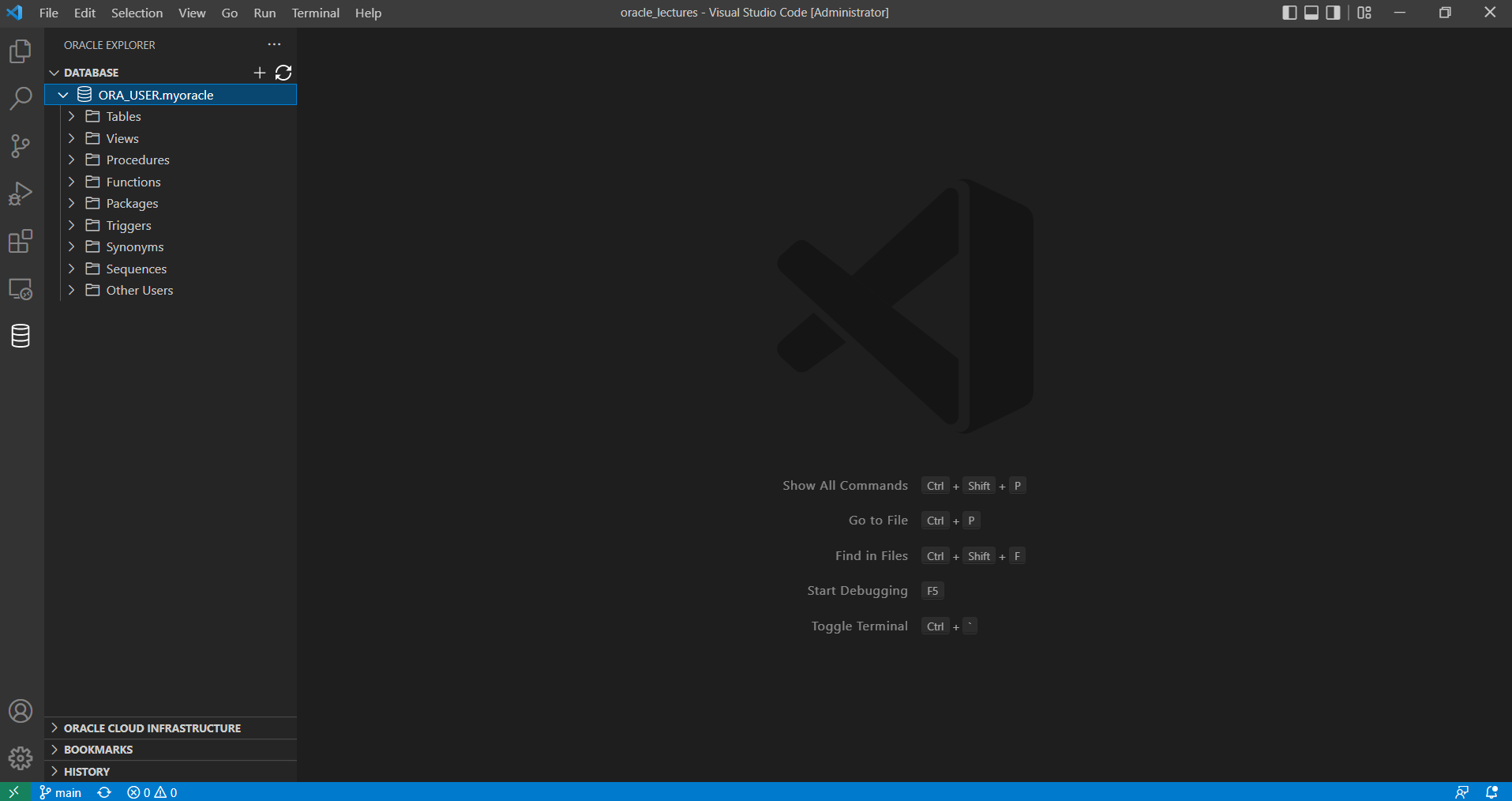Open the View menu
Image resolution: width=1512 pixels, height=801 pixels.
coord(192,13)
